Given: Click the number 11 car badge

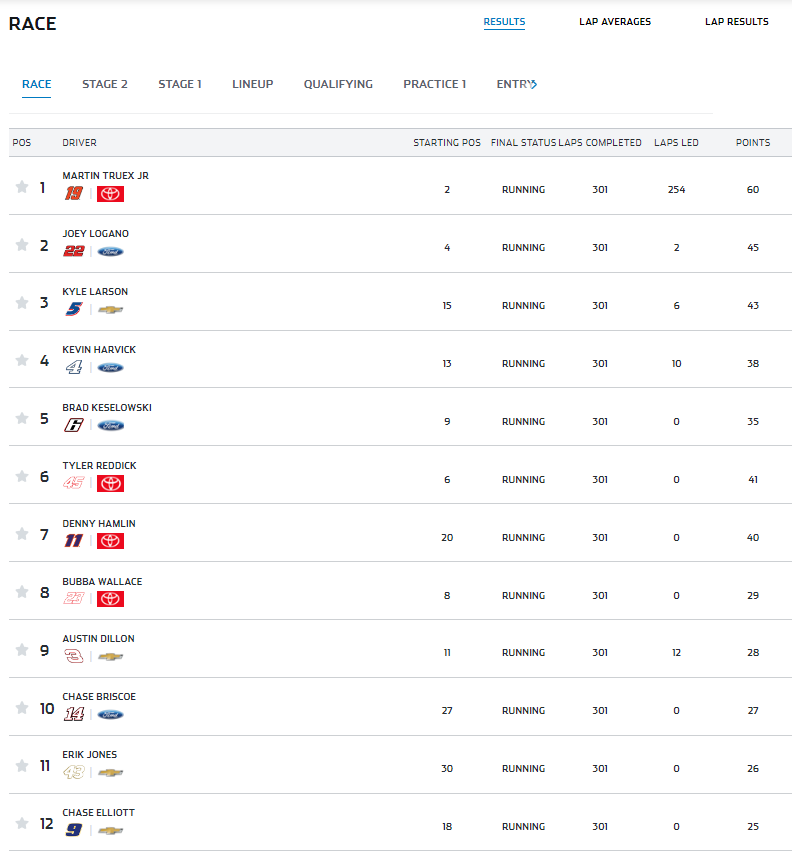Looking at the screenshot, I should click(x=74, y=541).
